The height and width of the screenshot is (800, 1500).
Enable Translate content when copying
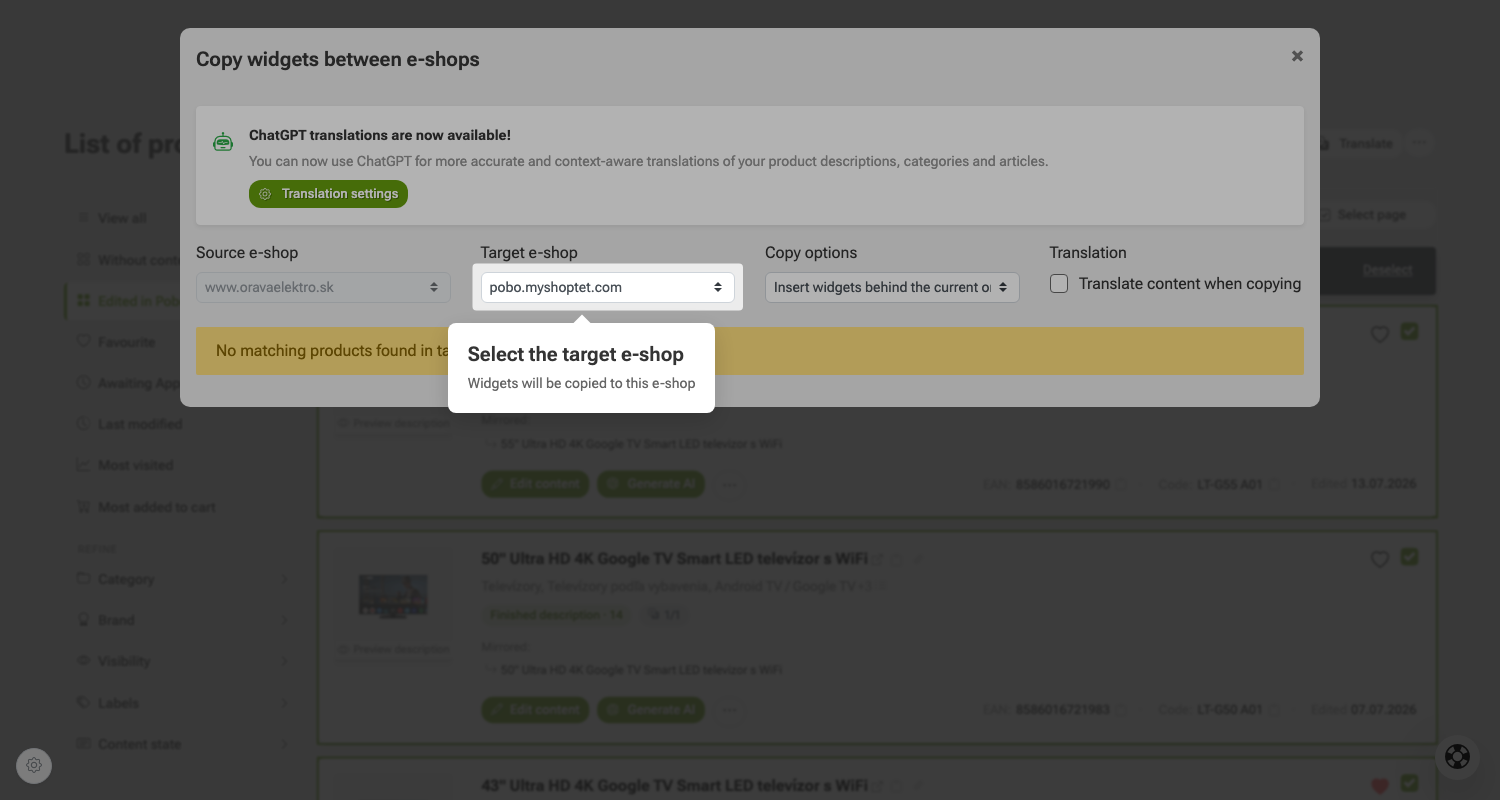1059,284
